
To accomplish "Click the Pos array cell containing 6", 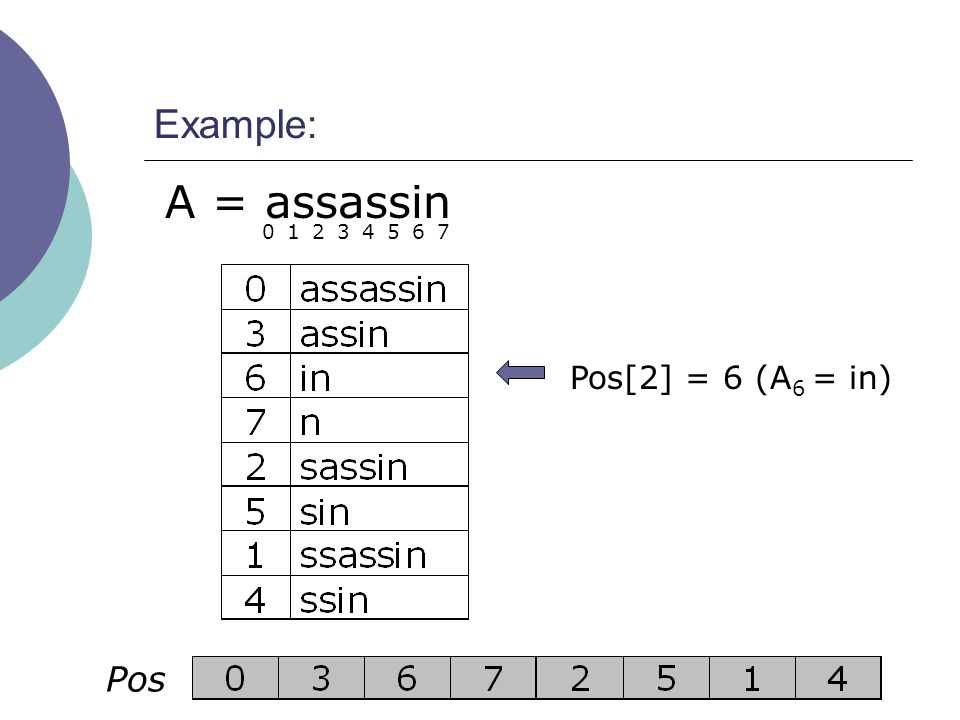I will click(x=408, y=678).
